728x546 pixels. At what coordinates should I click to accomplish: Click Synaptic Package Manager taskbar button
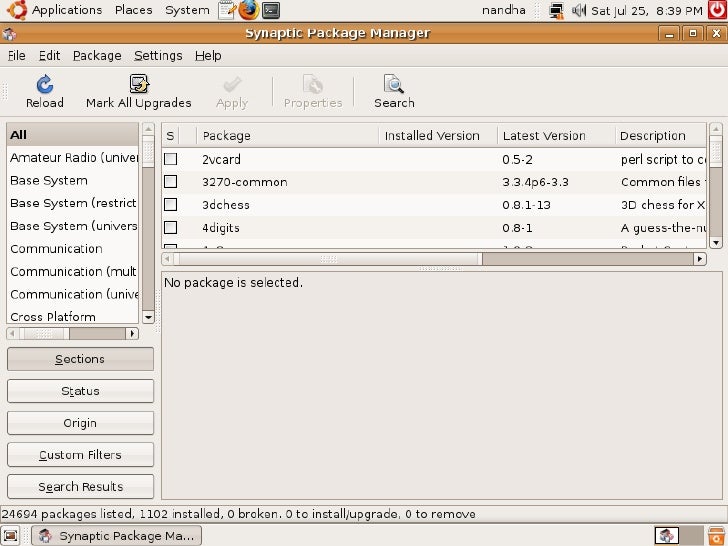[x=117, y=535]
